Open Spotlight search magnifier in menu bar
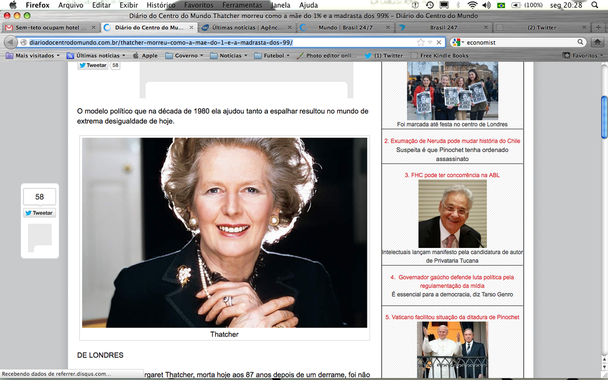 [x=595, y=5]
